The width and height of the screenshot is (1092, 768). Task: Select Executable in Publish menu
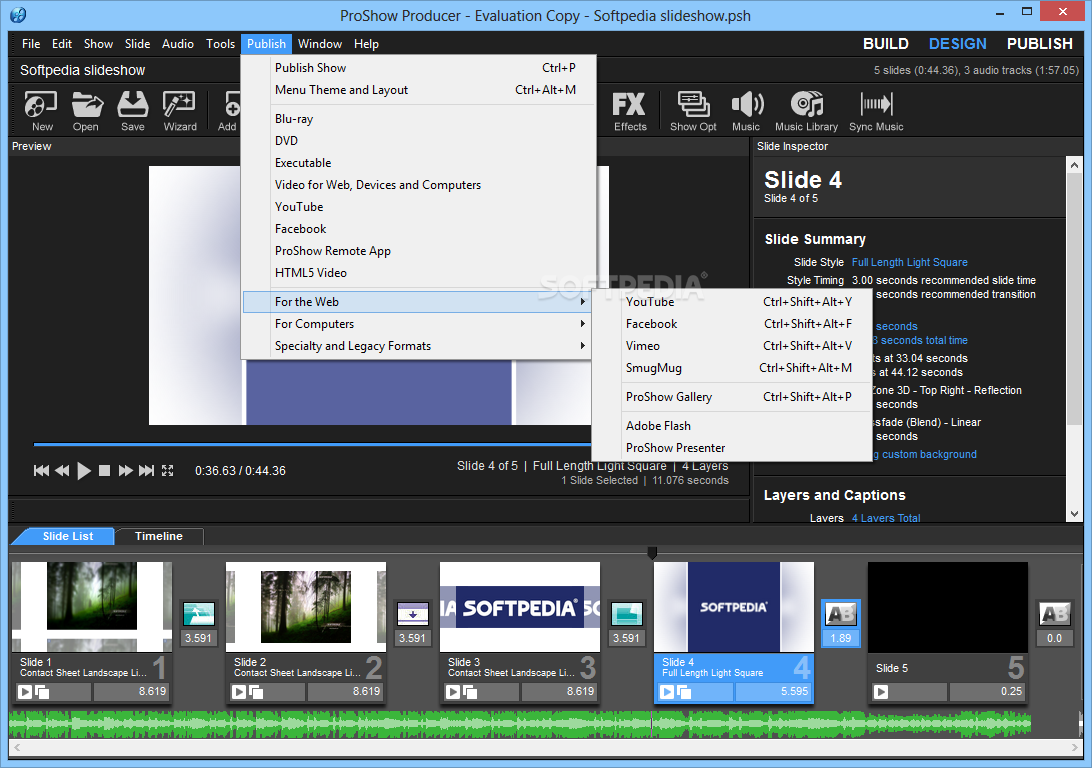pos(419,163)
